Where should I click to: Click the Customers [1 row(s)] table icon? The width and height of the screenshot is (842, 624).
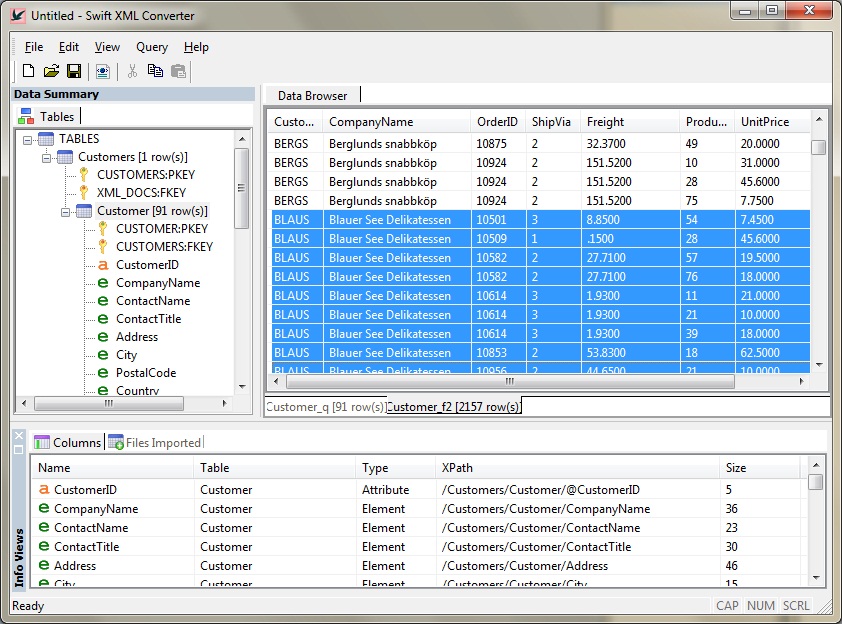(65, 157)
